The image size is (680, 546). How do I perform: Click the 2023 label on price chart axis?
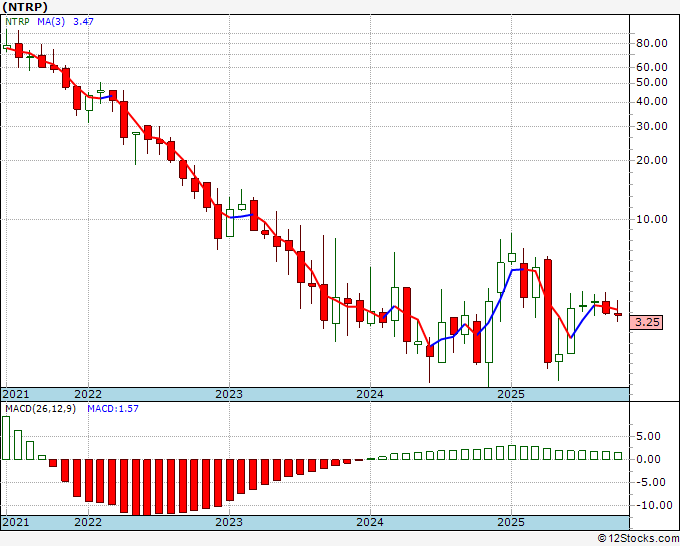[x=229, y=394]
